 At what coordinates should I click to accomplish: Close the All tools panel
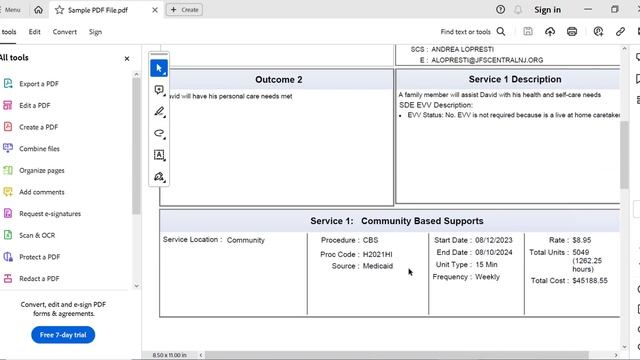tap(127, 59)
